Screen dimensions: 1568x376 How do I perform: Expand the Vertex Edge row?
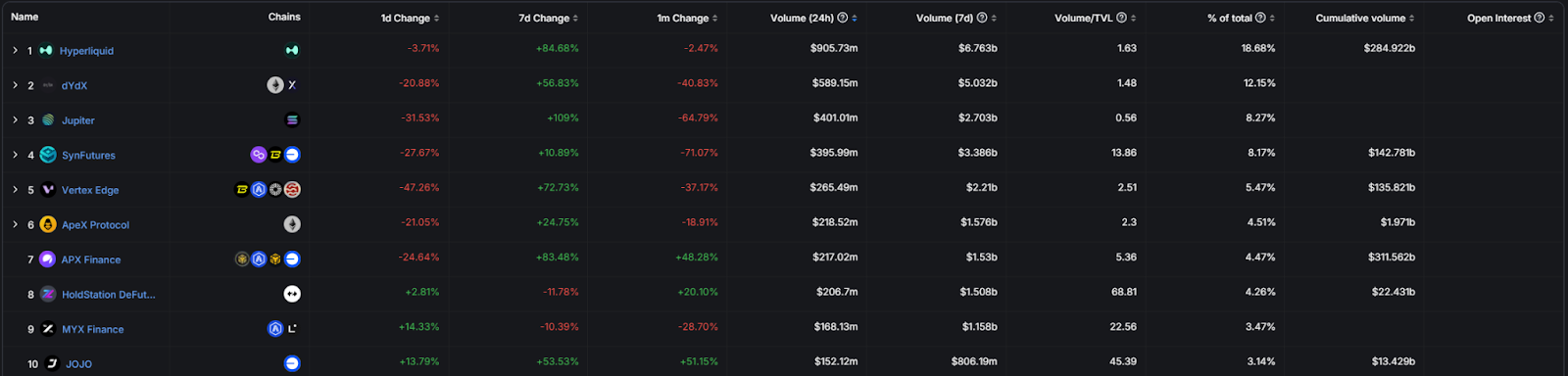15,190
